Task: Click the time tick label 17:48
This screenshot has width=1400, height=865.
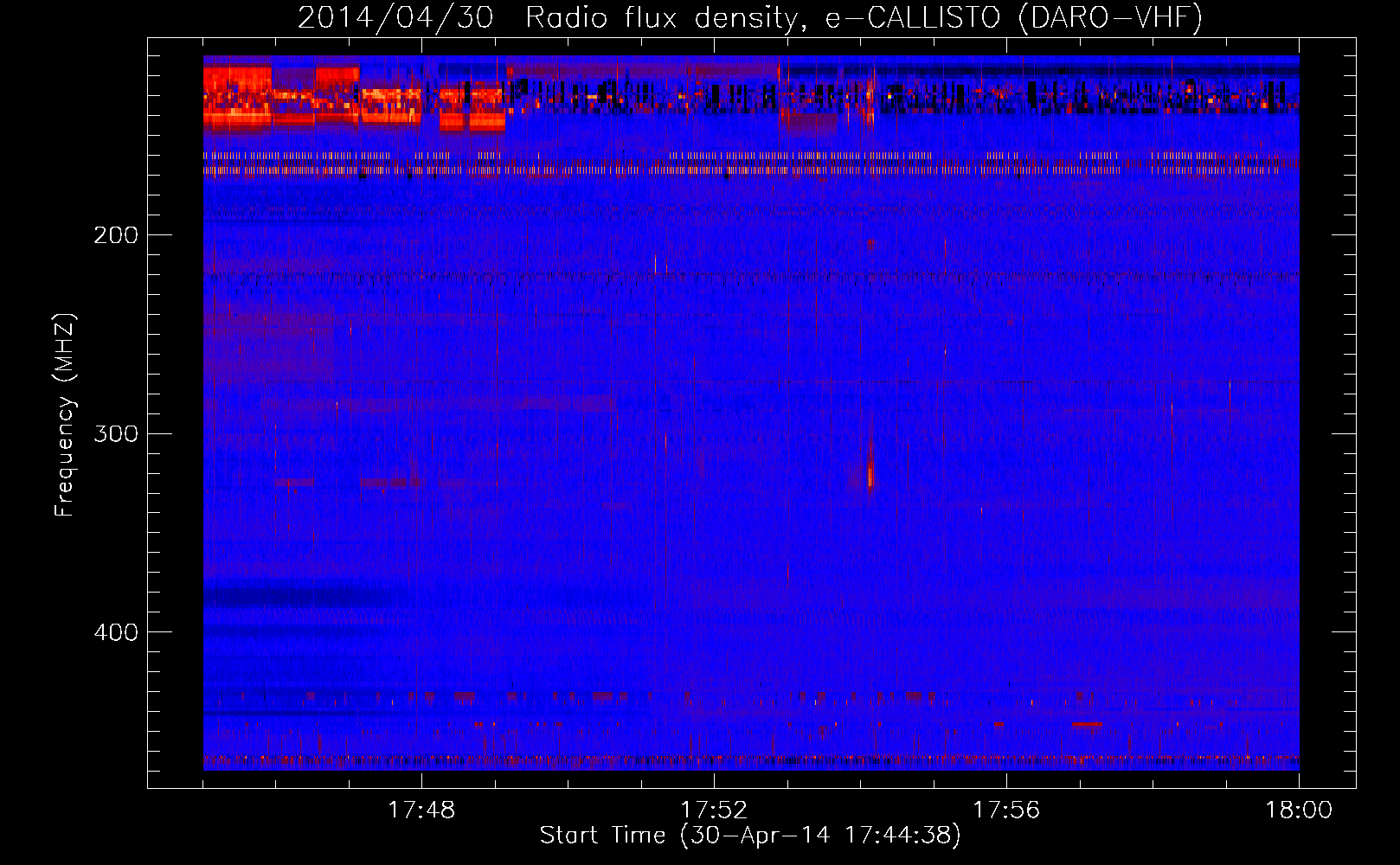Action: tap(421, 811)
